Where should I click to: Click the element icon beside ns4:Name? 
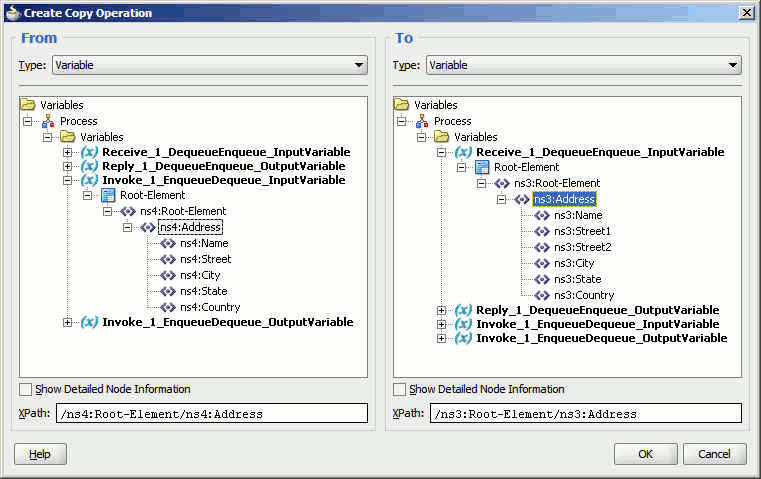(168, 243)
